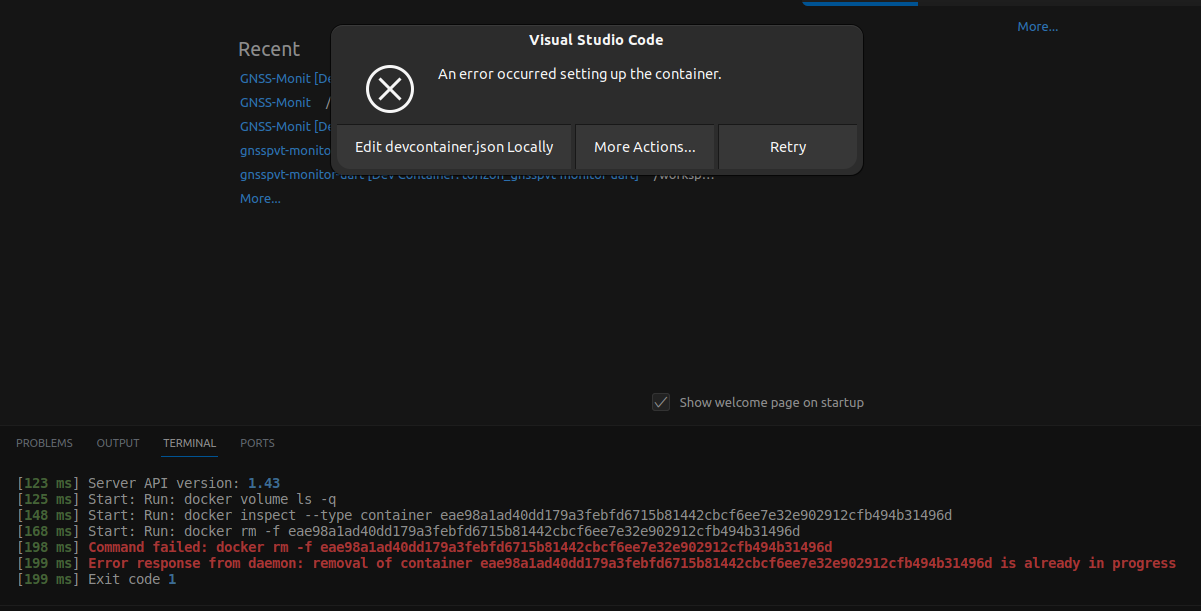The image size is (1201, 611).
Task: Click the 'Start: Run: docker rm -f' log line
Action: [408, 531]
